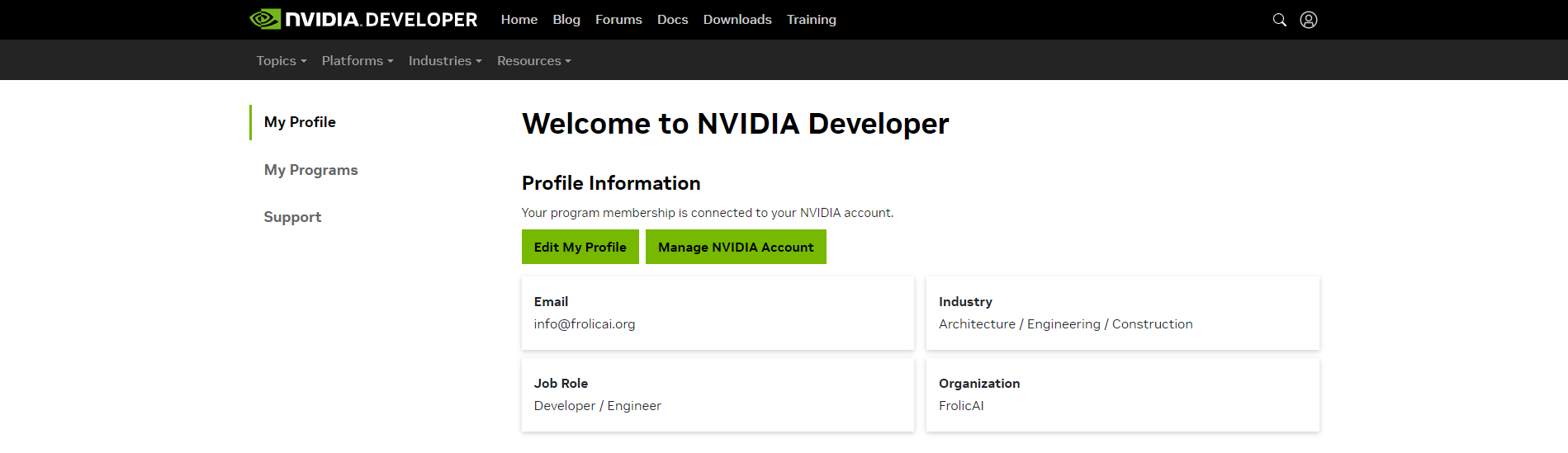Visit the Forums link
The height and width of the screenshot is (453, 1568).
pyautogui.click(x=618, y=20)
